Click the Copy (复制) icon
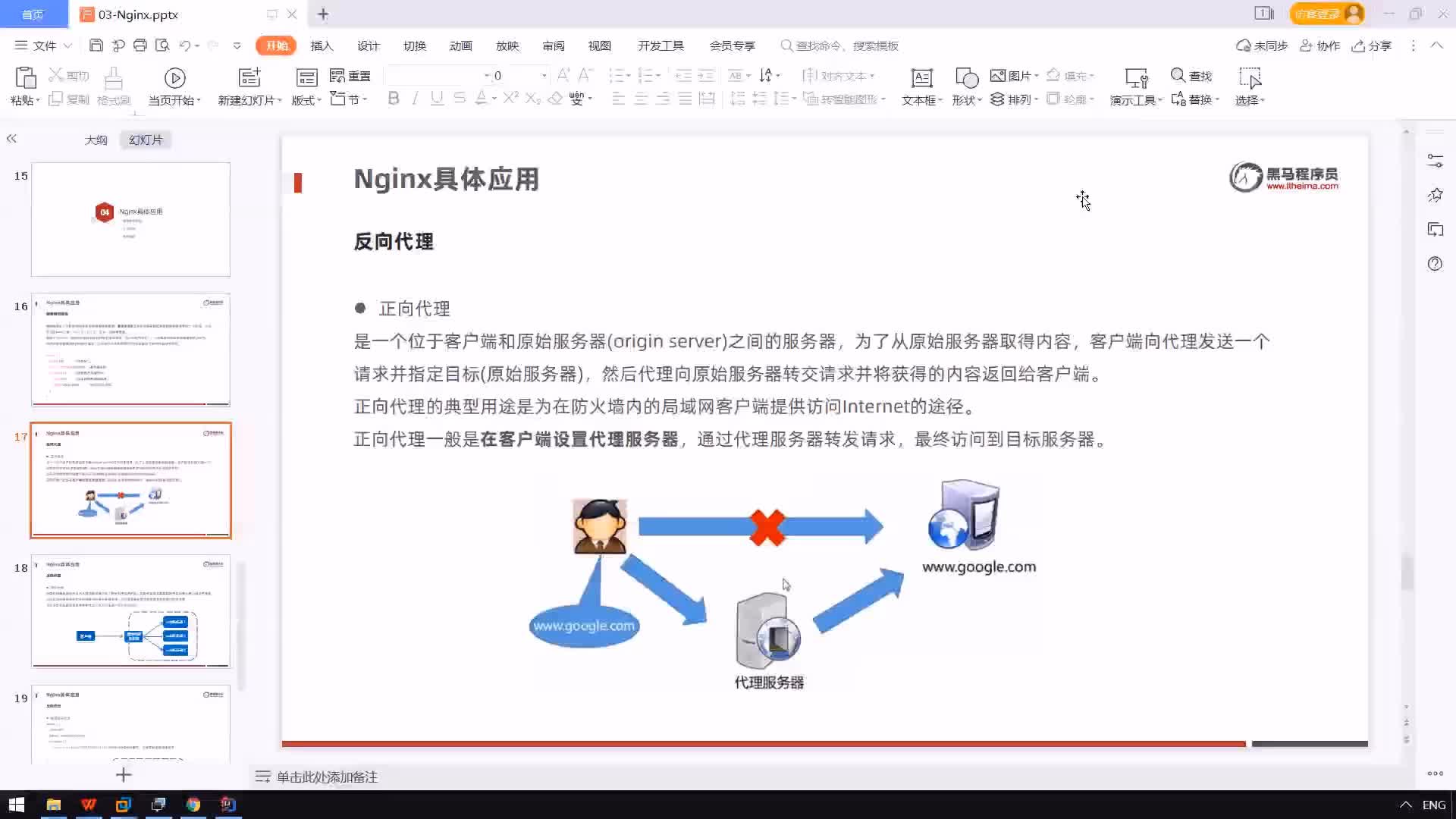 point(55,99)
